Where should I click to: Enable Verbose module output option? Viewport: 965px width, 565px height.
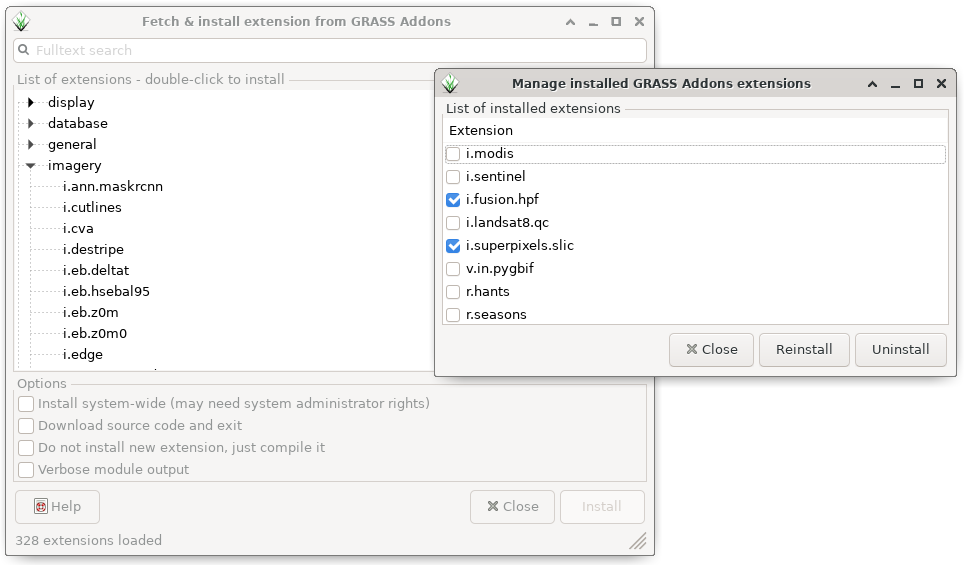point(26,470)
